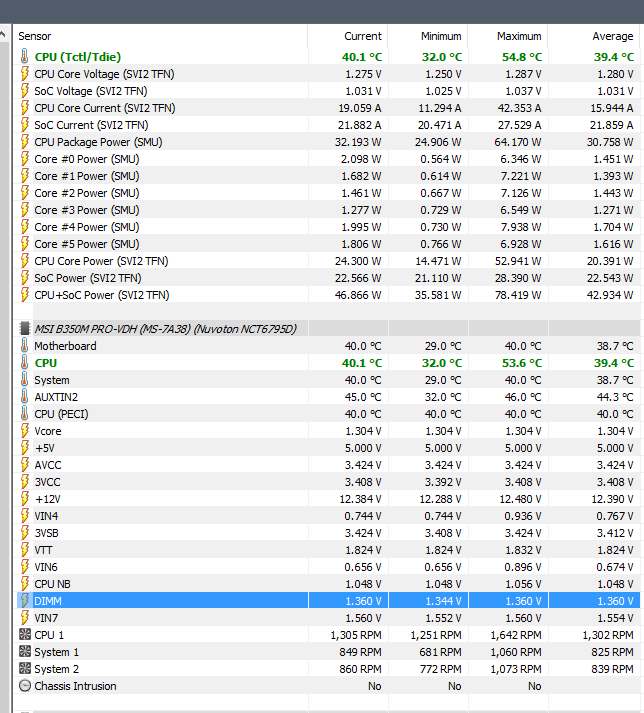Click the 21.882 A current SoC Current value
Screen dimensions: 644x713
(359, 125)
